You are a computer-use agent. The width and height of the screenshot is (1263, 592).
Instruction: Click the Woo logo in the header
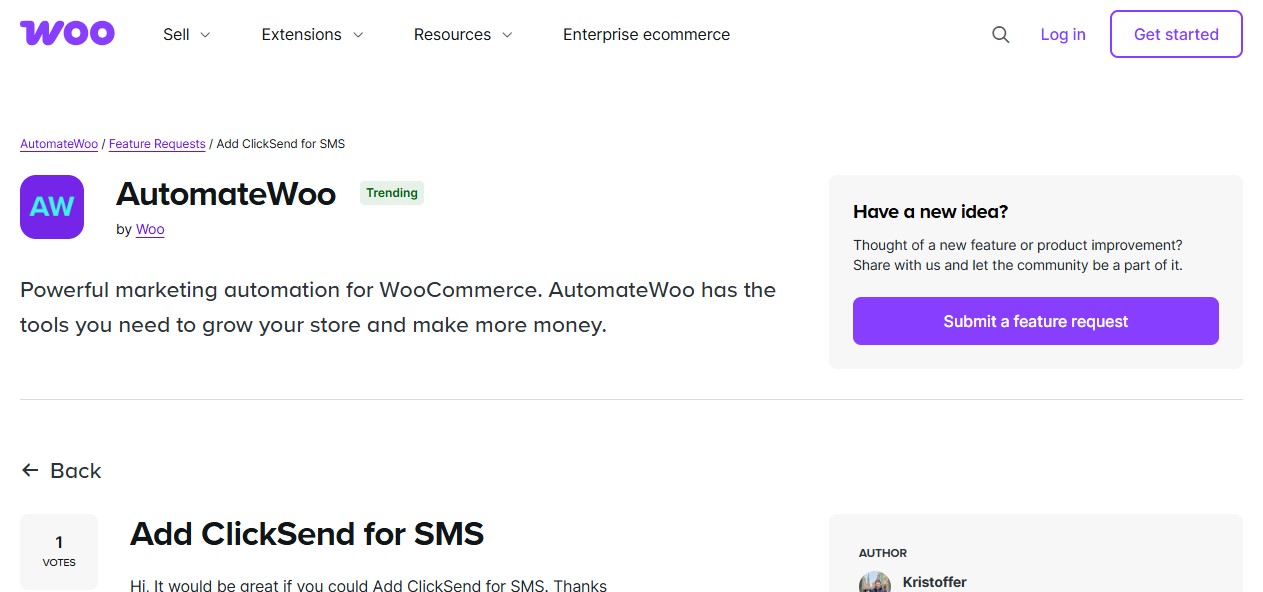click(x=67, y=32)
